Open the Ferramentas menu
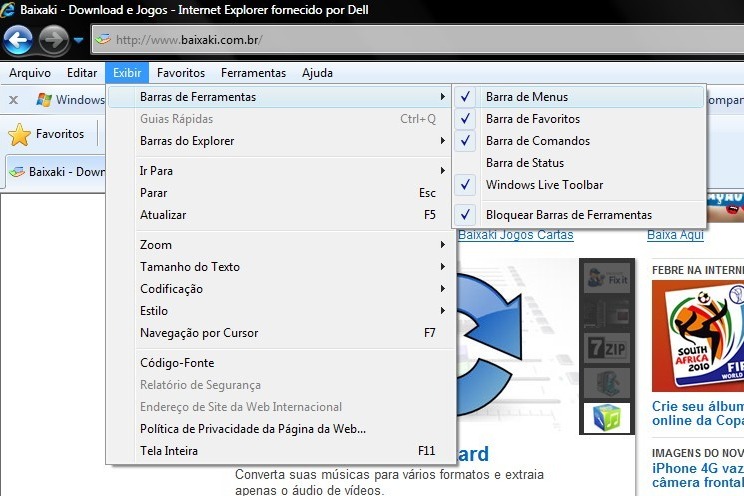This screenshot has width=744, height=496. [253, 73]
